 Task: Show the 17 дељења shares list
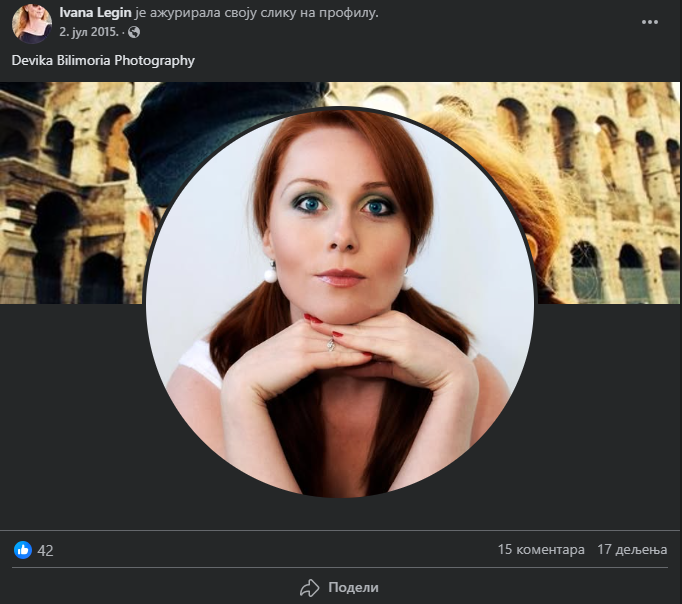click(x=631, y=550)
